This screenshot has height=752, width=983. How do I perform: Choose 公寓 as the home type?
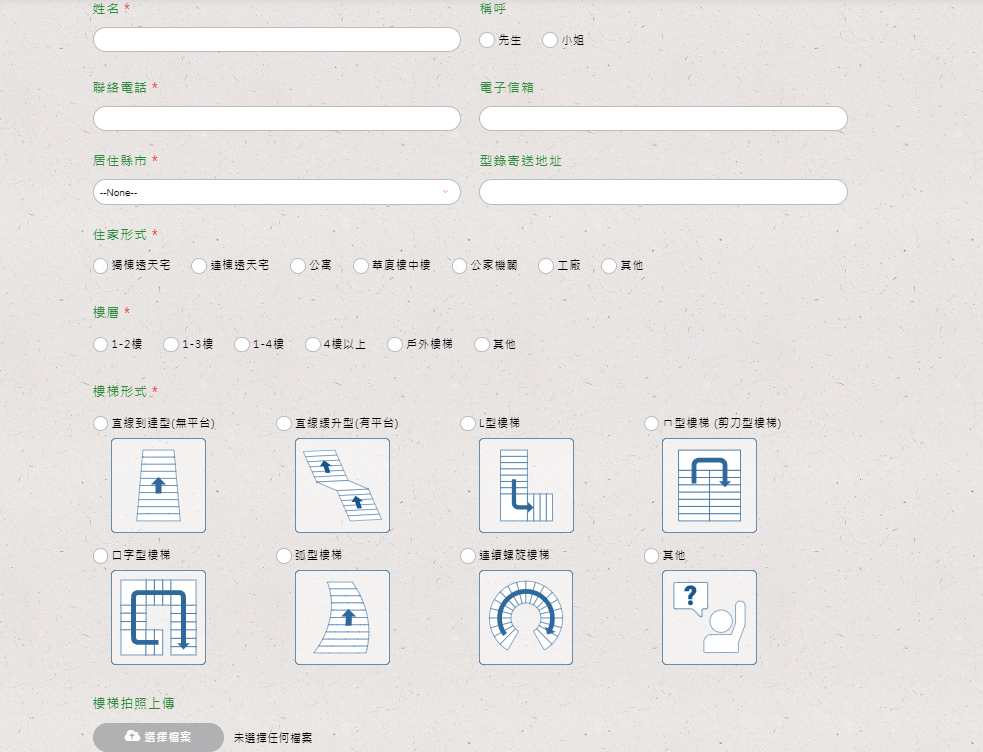(298, 266)
